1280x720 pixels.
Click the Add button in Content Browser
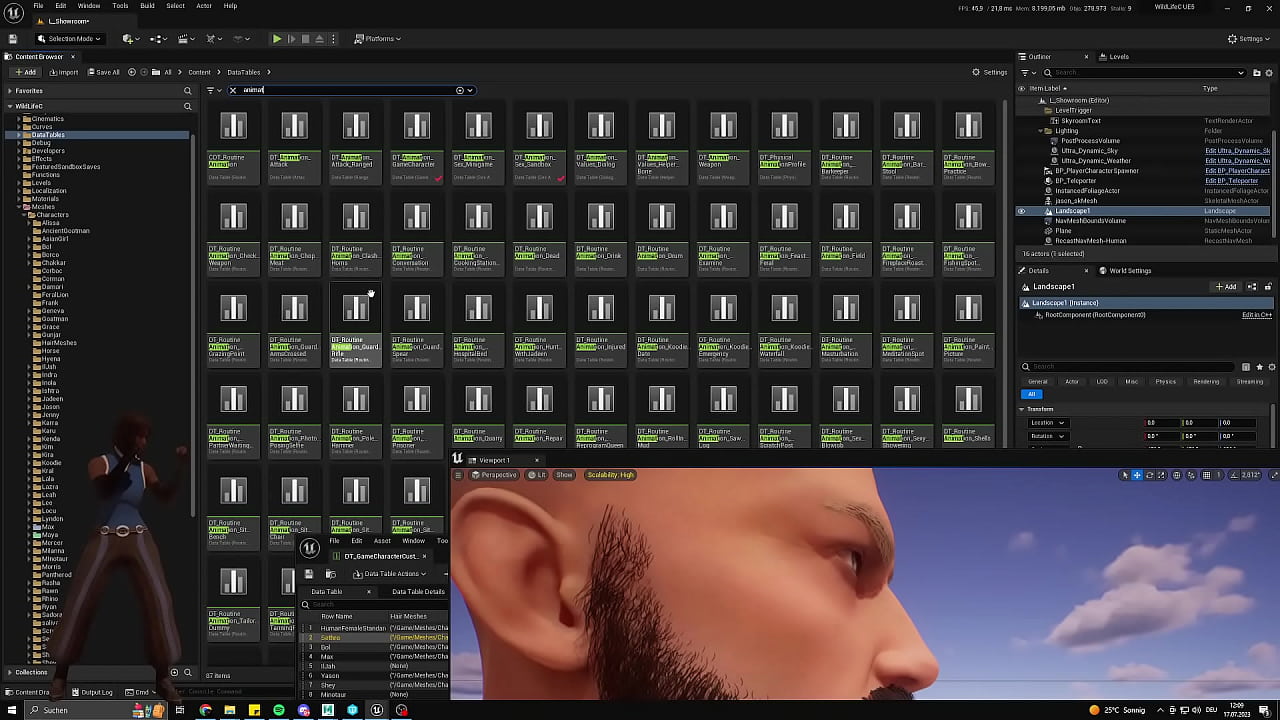coord(26,72)
